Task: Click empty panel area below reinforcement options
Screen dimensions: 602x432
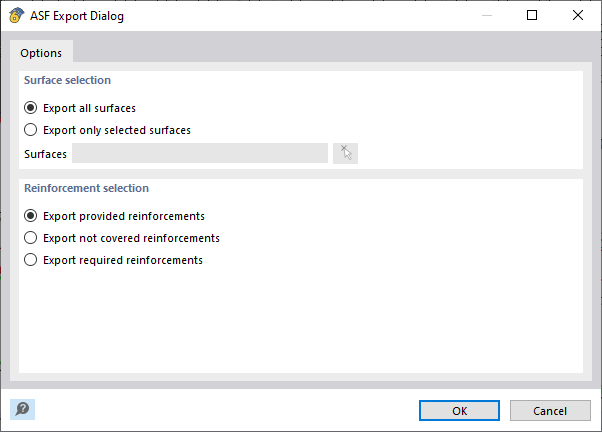Action: [300, 320]
